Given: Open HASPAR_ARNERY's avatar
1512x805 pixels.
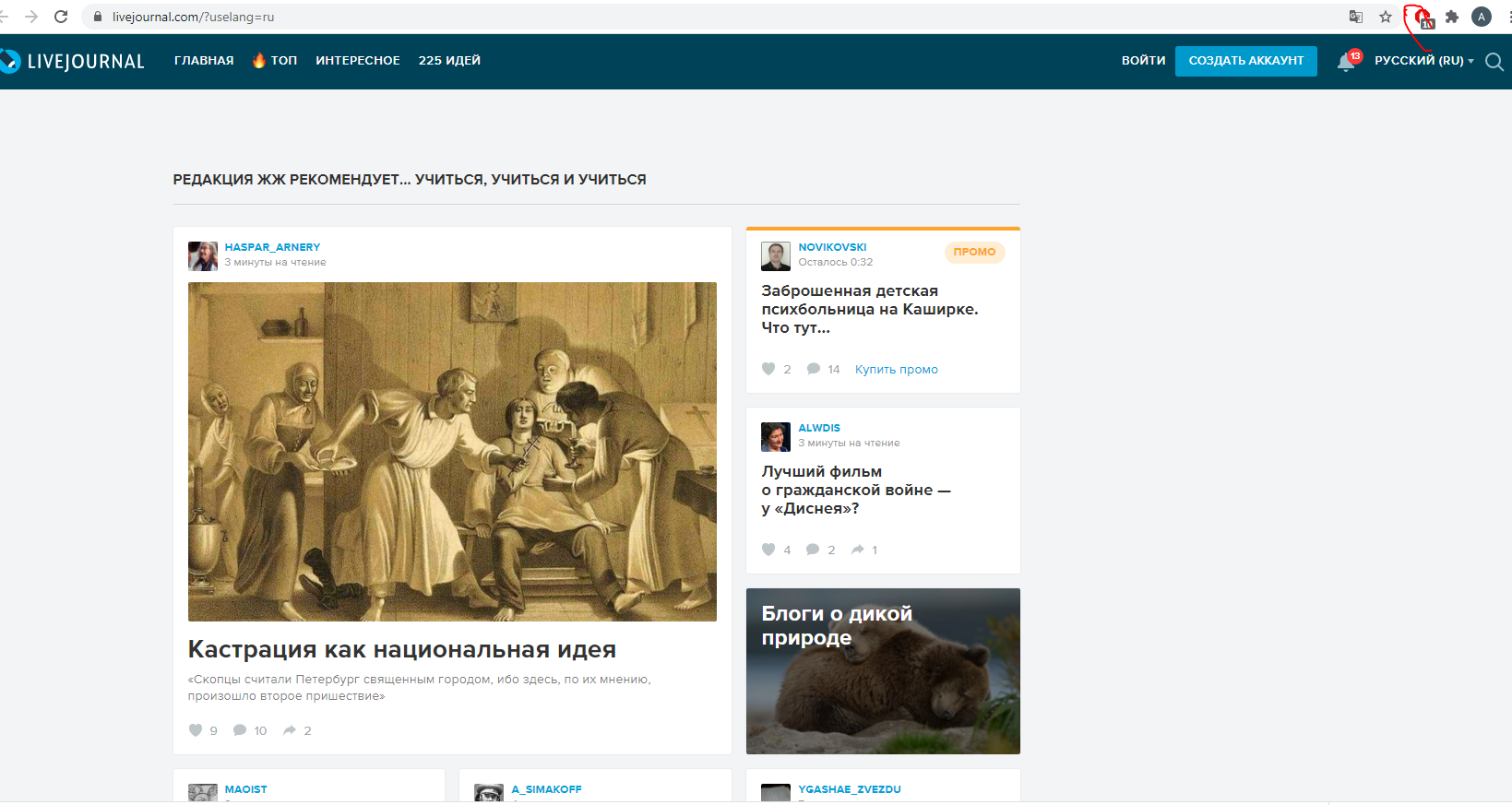Looking at the screenshot, I should 203,256.
